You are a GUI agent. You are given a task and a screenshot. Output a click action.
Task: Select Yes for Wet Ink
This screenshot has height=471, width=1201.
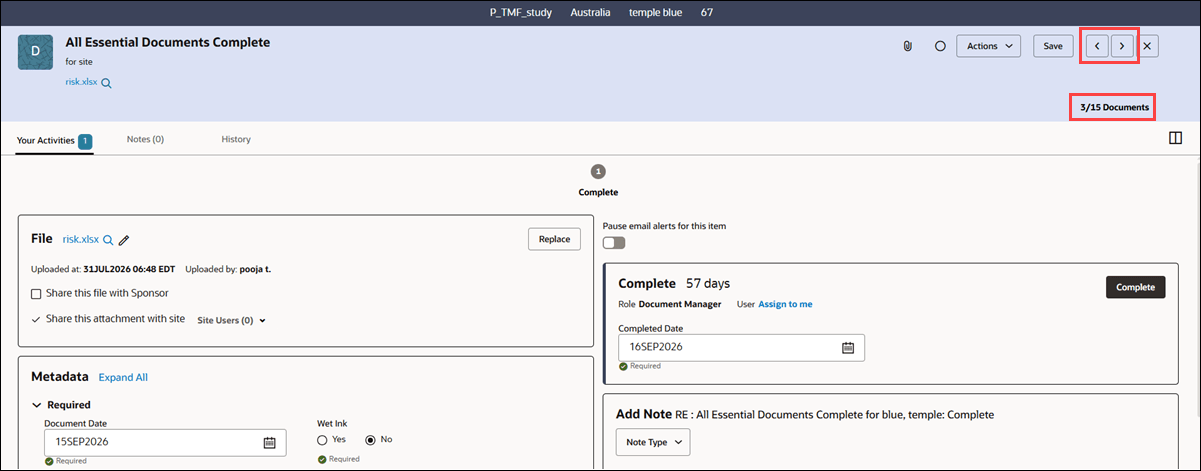click(322, 439)
